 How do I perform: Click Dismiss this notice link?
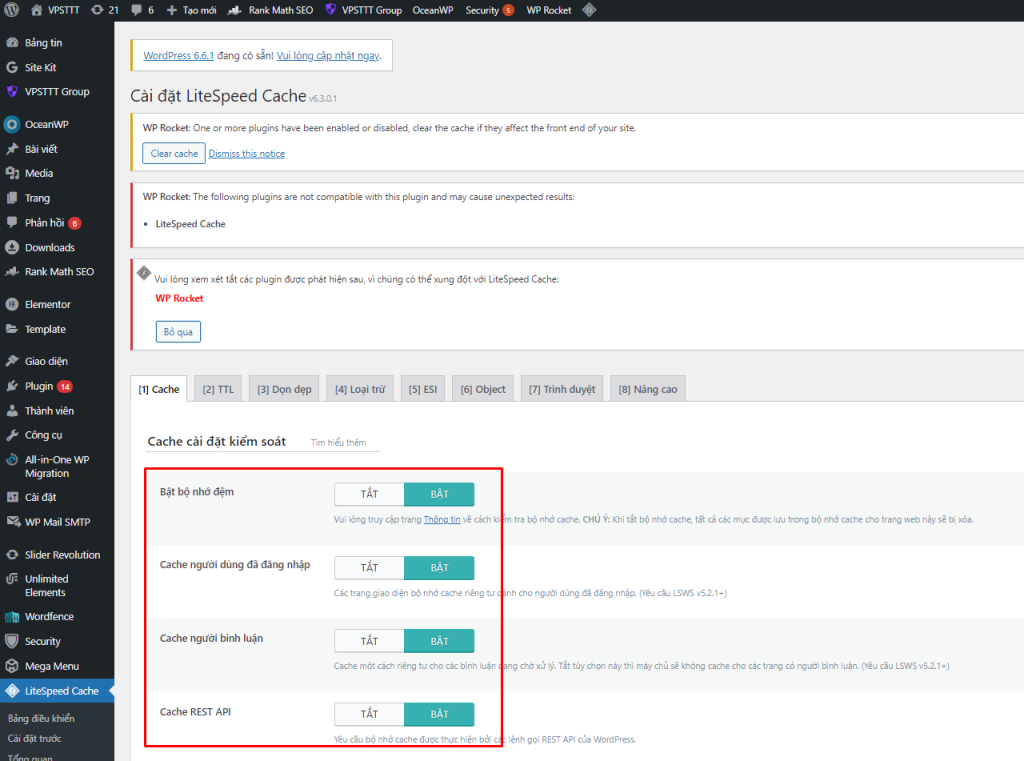[247, 154]
